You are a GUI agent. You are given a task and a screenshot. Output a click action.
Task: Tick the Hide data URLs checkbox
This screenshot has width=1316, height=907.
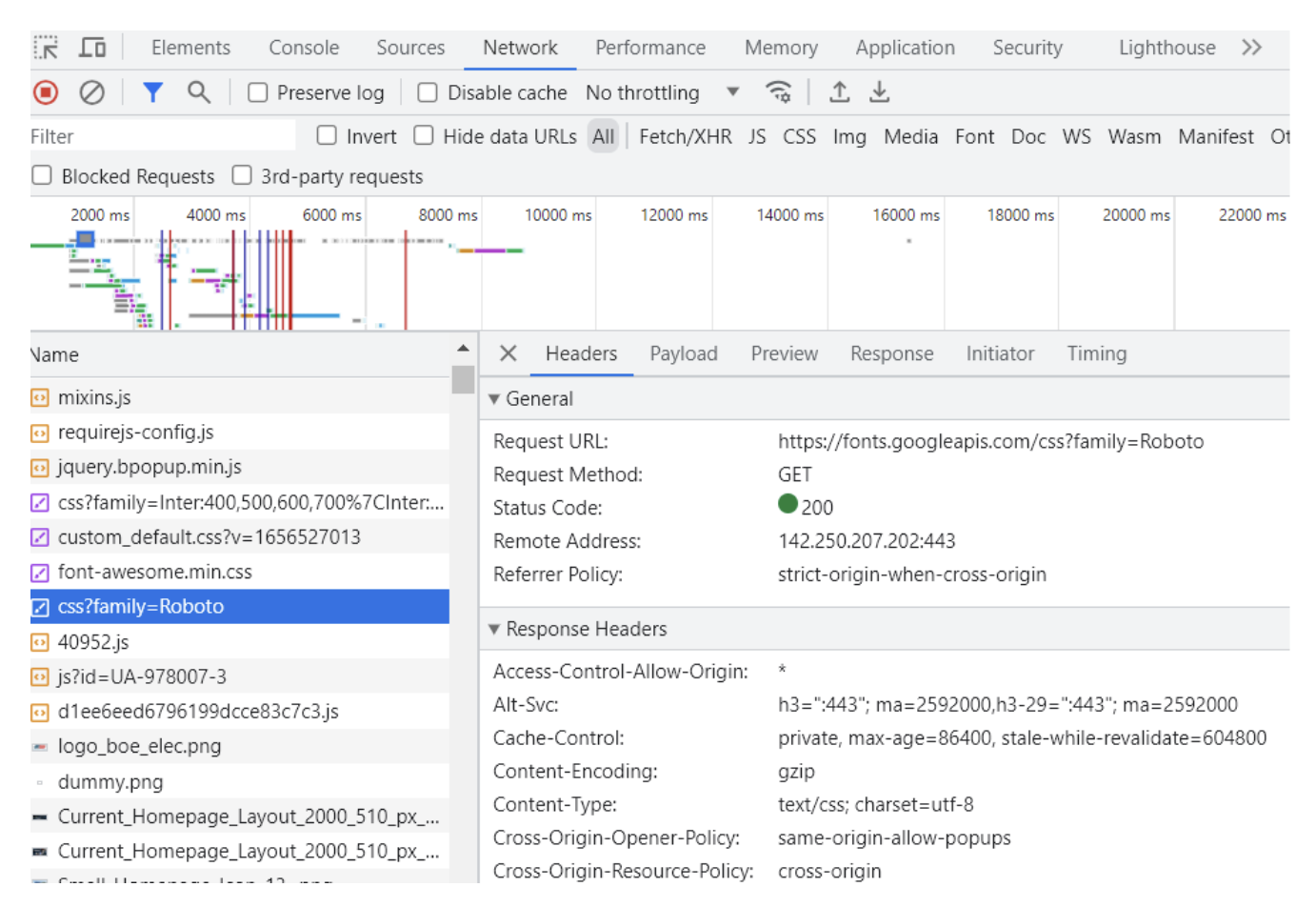point(424,136)
